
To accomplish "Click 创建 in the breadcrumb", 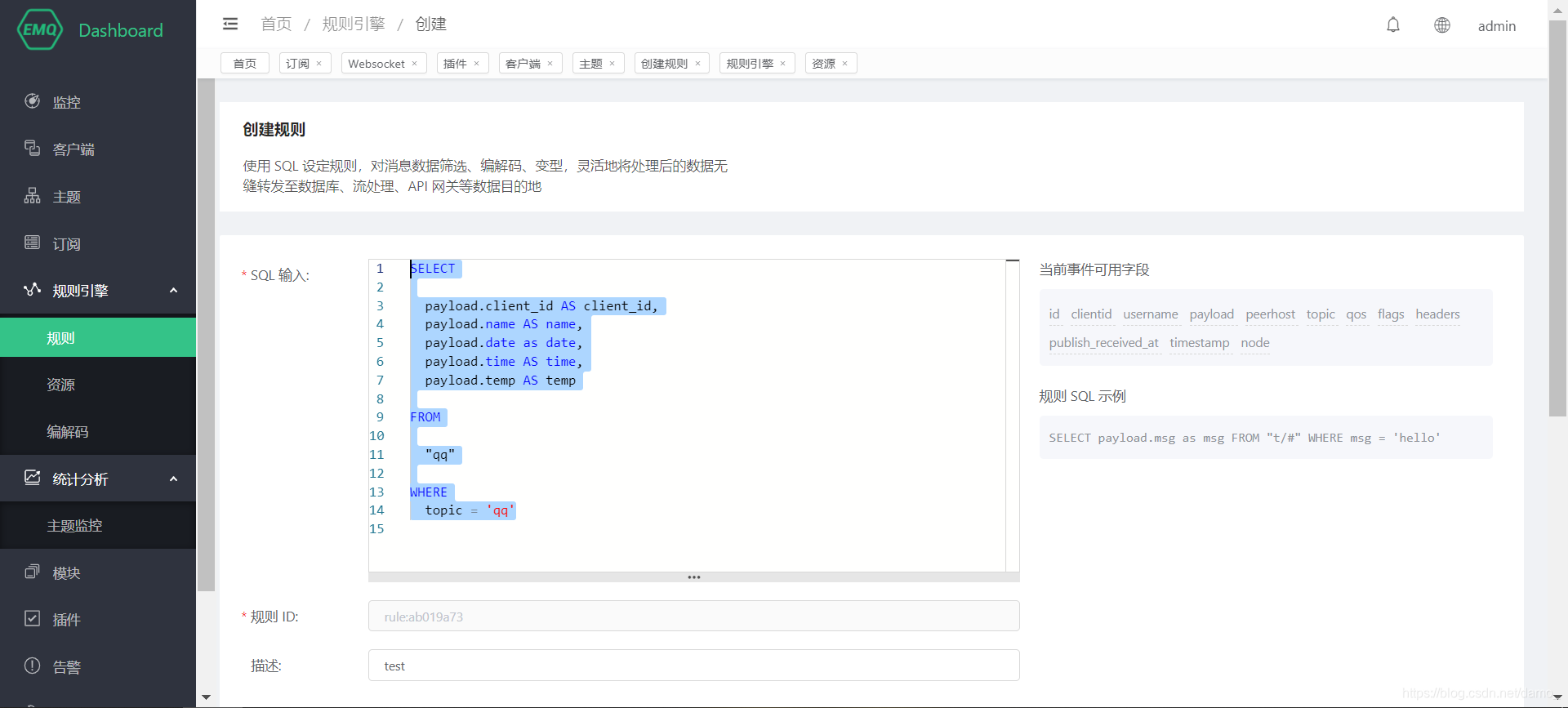I will 431,24.
